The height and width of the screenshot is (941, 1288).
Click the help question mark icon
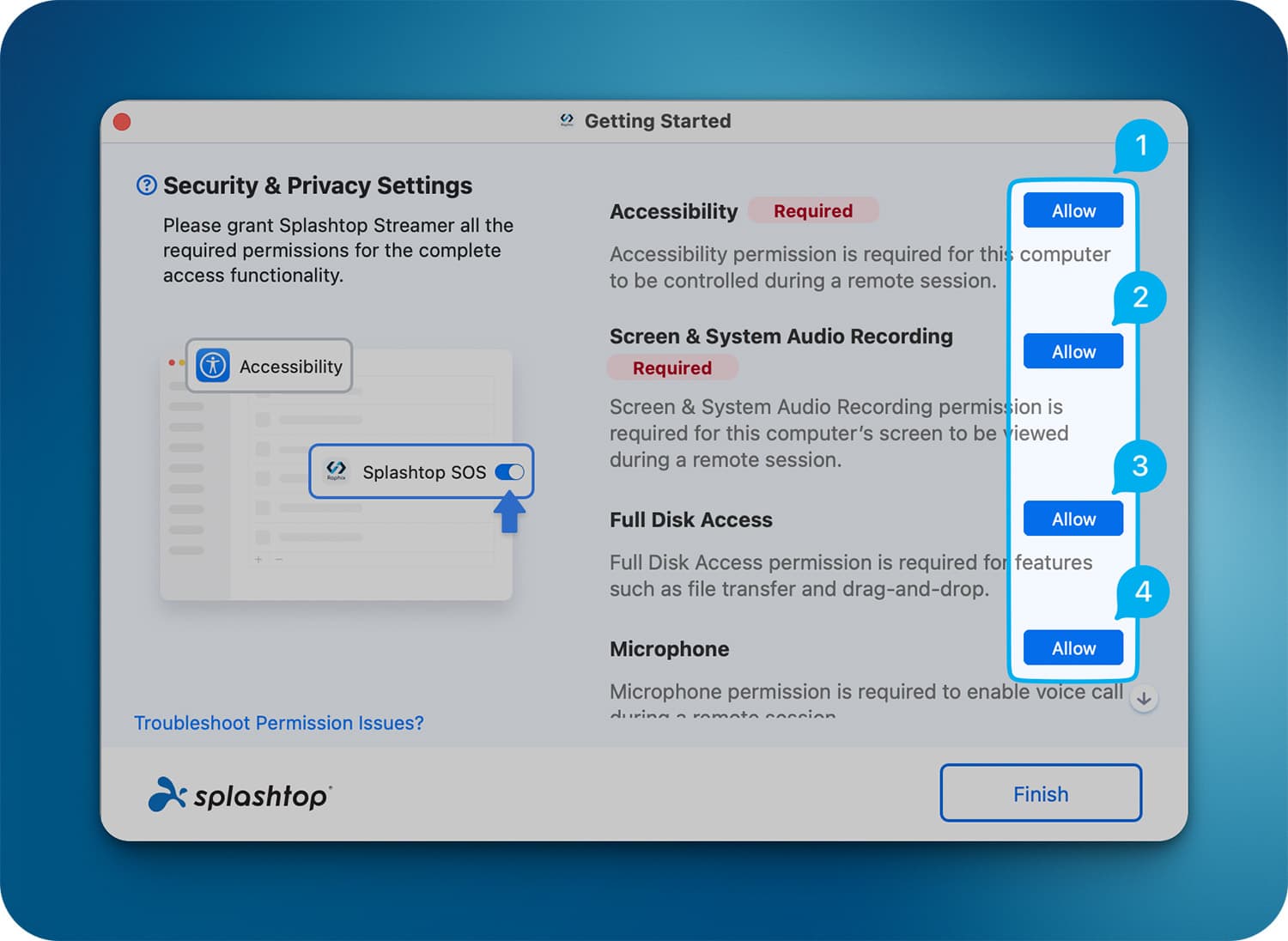(146, 185)
